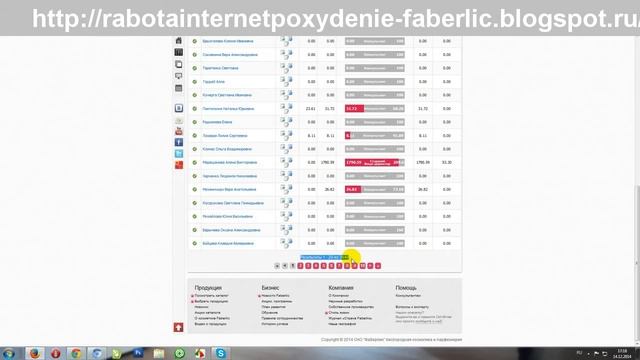Open Opera from the taskbar
640x360 pixels.
point(56,353)
